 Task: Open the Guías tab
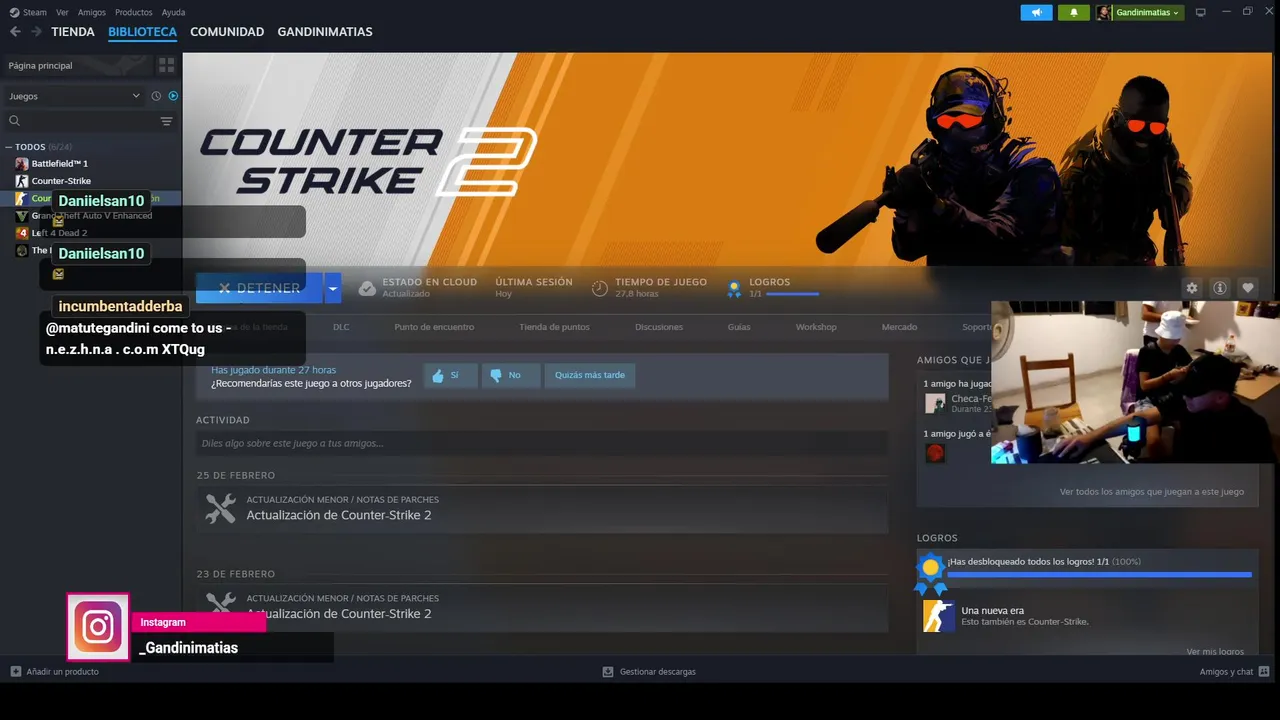pyautogui.click(x=739, y=327)
